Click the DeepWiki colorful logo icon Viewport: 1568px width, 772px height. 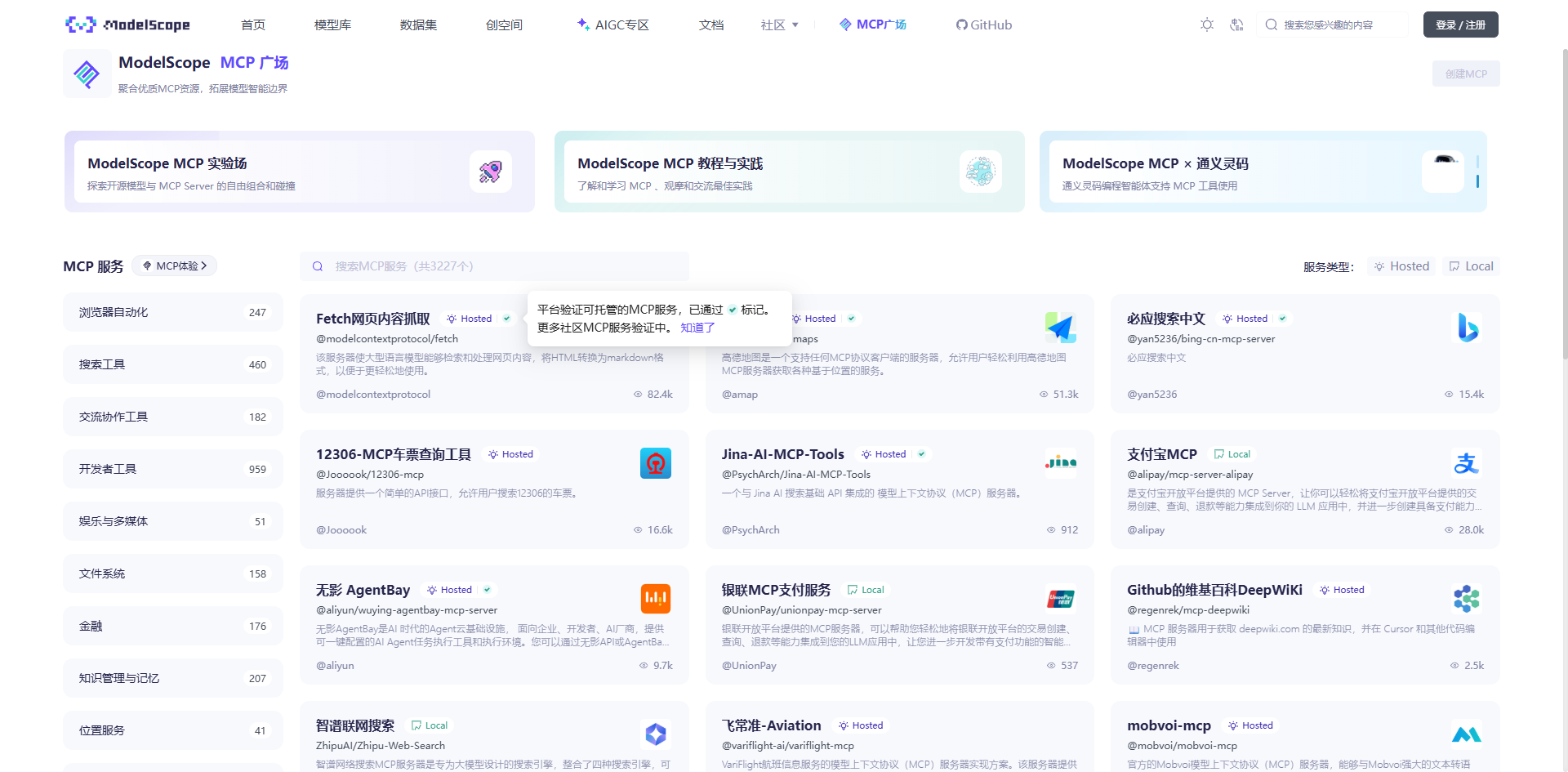(1468, 599)
